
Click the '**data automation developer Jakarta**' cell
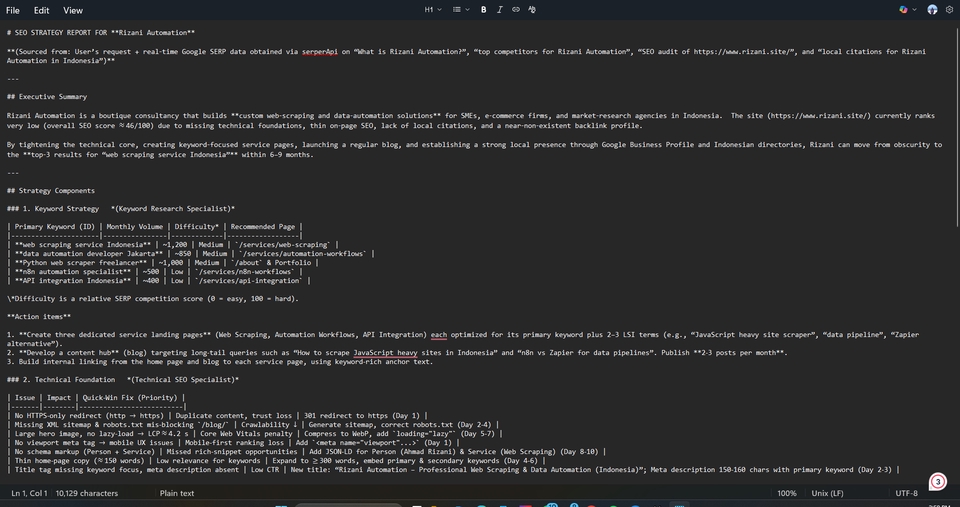(89, 254)
